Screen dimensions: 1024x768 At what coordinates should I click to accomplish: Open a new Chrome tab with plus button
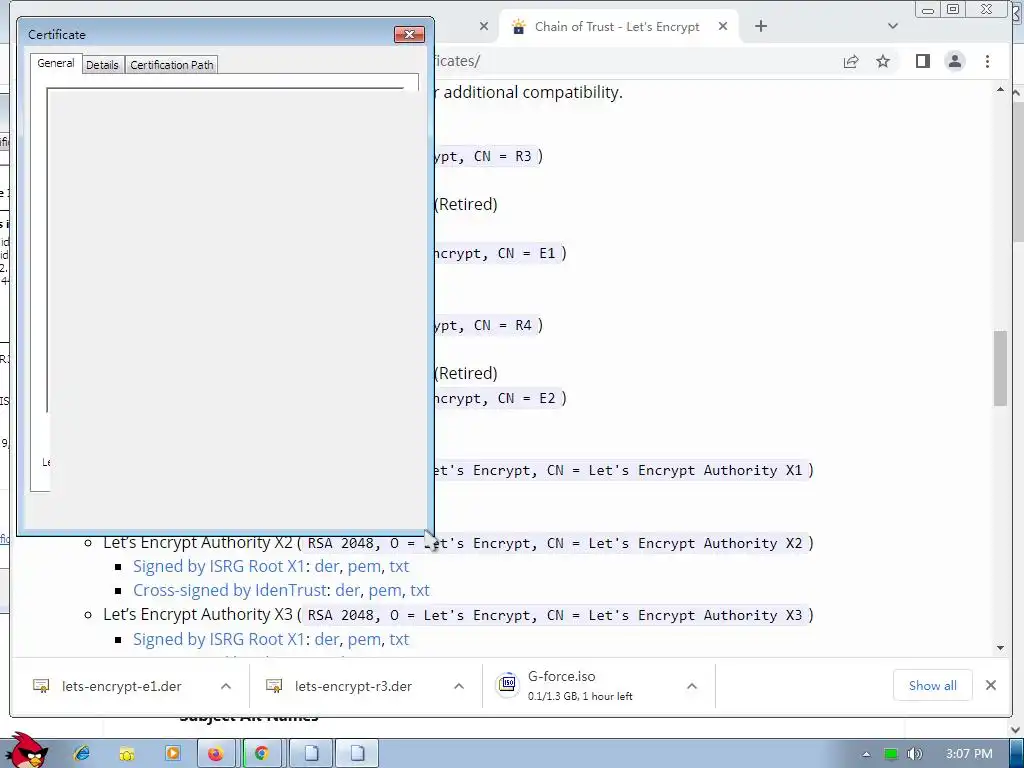pos(761,26)
